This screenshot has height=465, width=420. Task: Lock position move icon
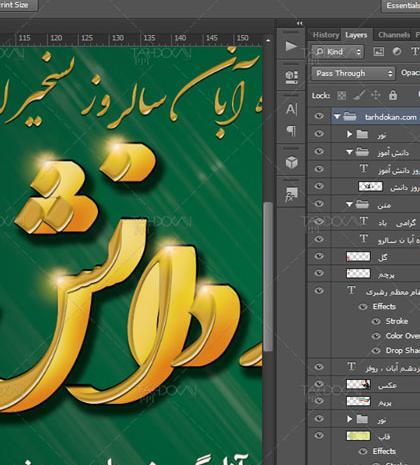click(376, 95)
